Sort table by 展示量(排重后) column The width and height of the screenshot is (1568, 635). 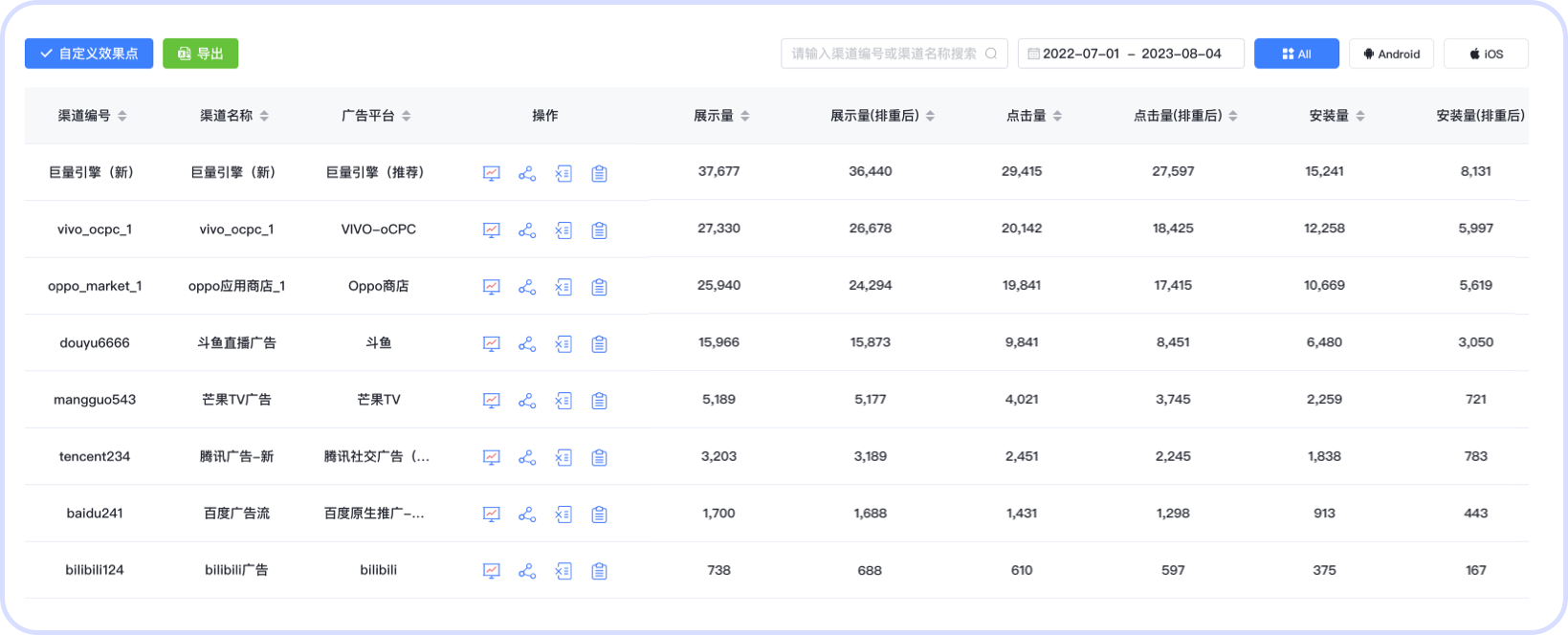click(x=930, y=116)
